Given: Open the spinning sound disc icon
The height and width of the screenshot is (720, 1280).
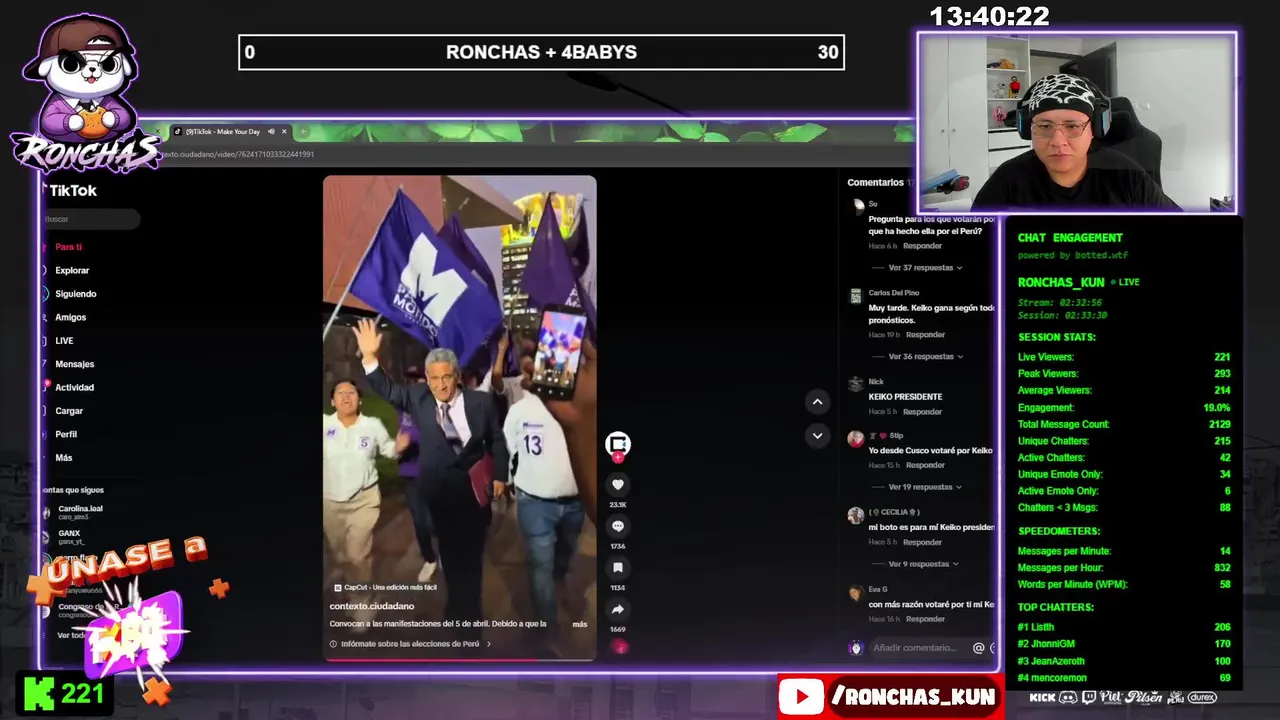Looking at the screenshot, I should (x=620, y=647).
